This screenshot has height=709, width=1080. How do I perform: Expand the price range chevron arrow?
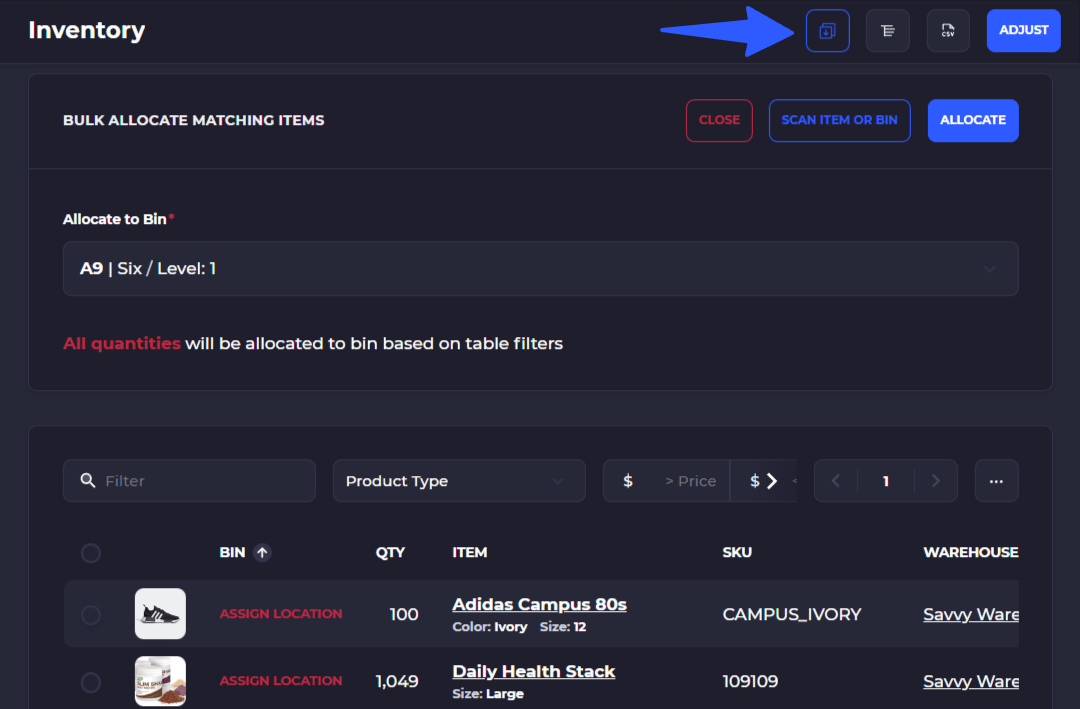(x=772, y=481)
